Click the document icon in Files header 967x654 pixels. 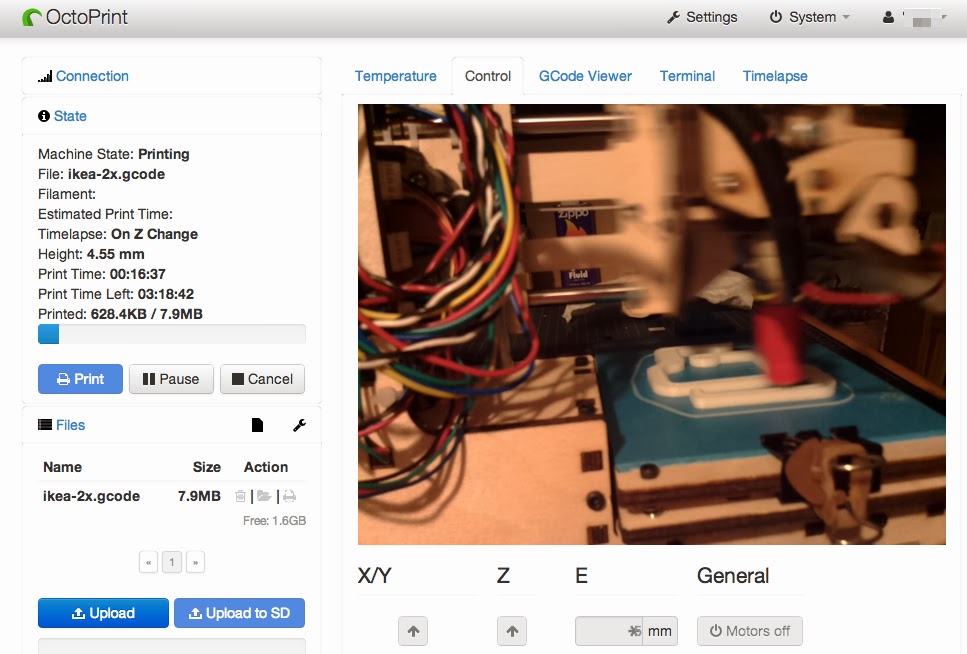[257, 425]
